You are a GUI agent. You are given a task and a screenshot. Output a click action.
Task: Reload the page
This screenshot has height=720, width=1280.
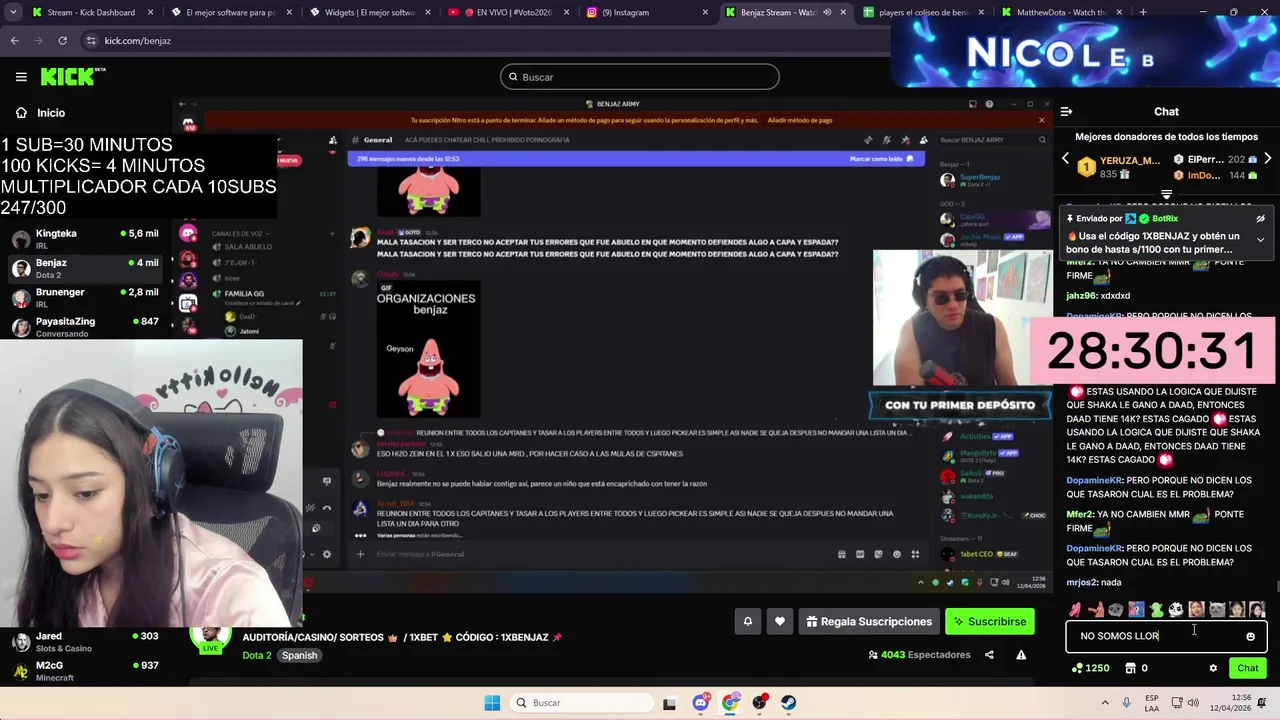pyautogui.click(x=62, y=40)
